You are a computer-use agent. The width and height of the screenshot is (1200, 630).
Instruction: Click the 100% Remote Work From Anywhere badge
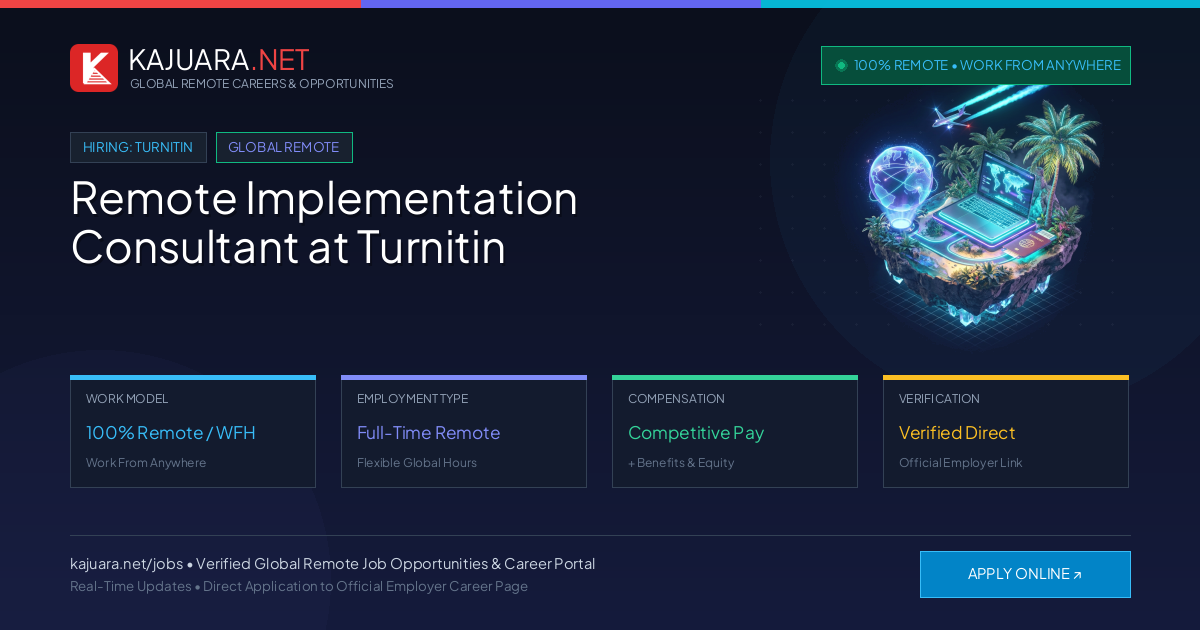(x=976, y=65)
